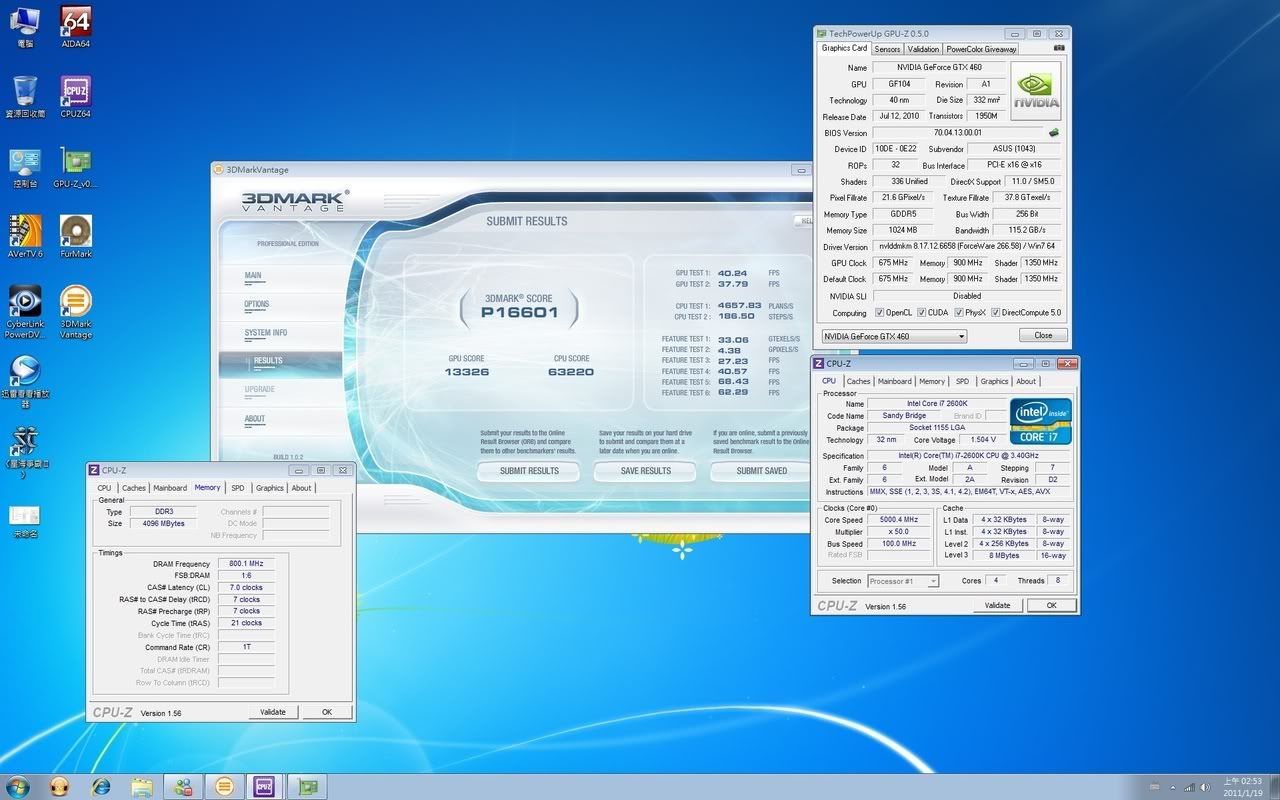Screen dimensions: 1280x800
Task: Open SPD tab in CPU-Z processor window
Action: (962, 381)
